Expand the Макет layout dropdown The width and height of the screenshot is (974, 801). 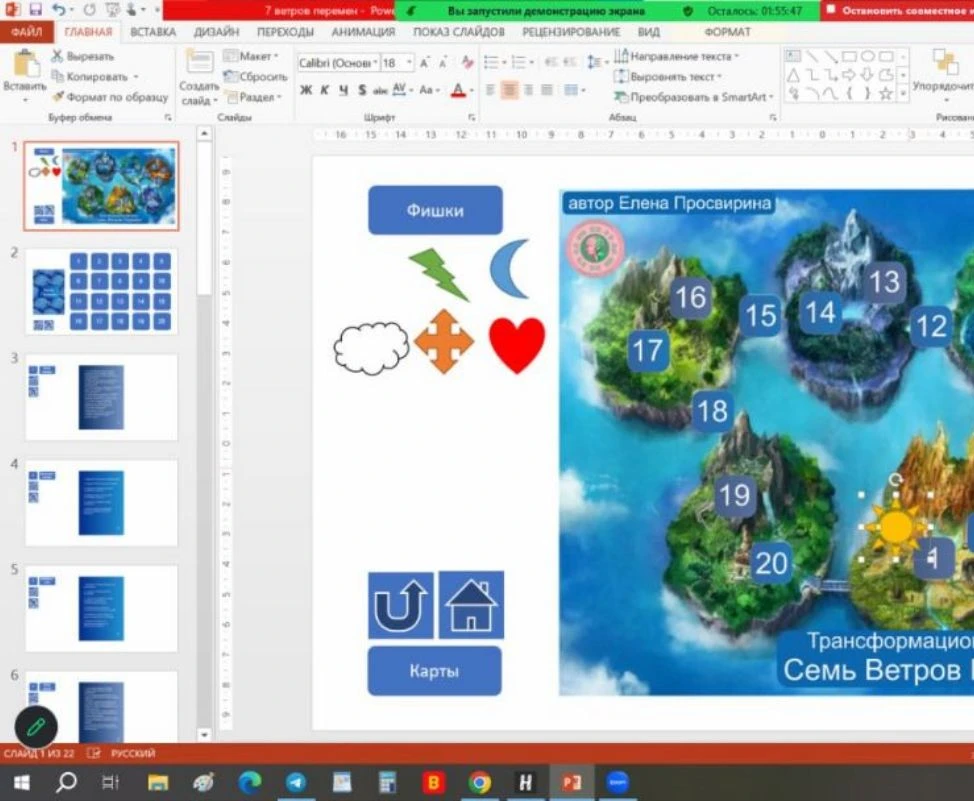point(252,57)
